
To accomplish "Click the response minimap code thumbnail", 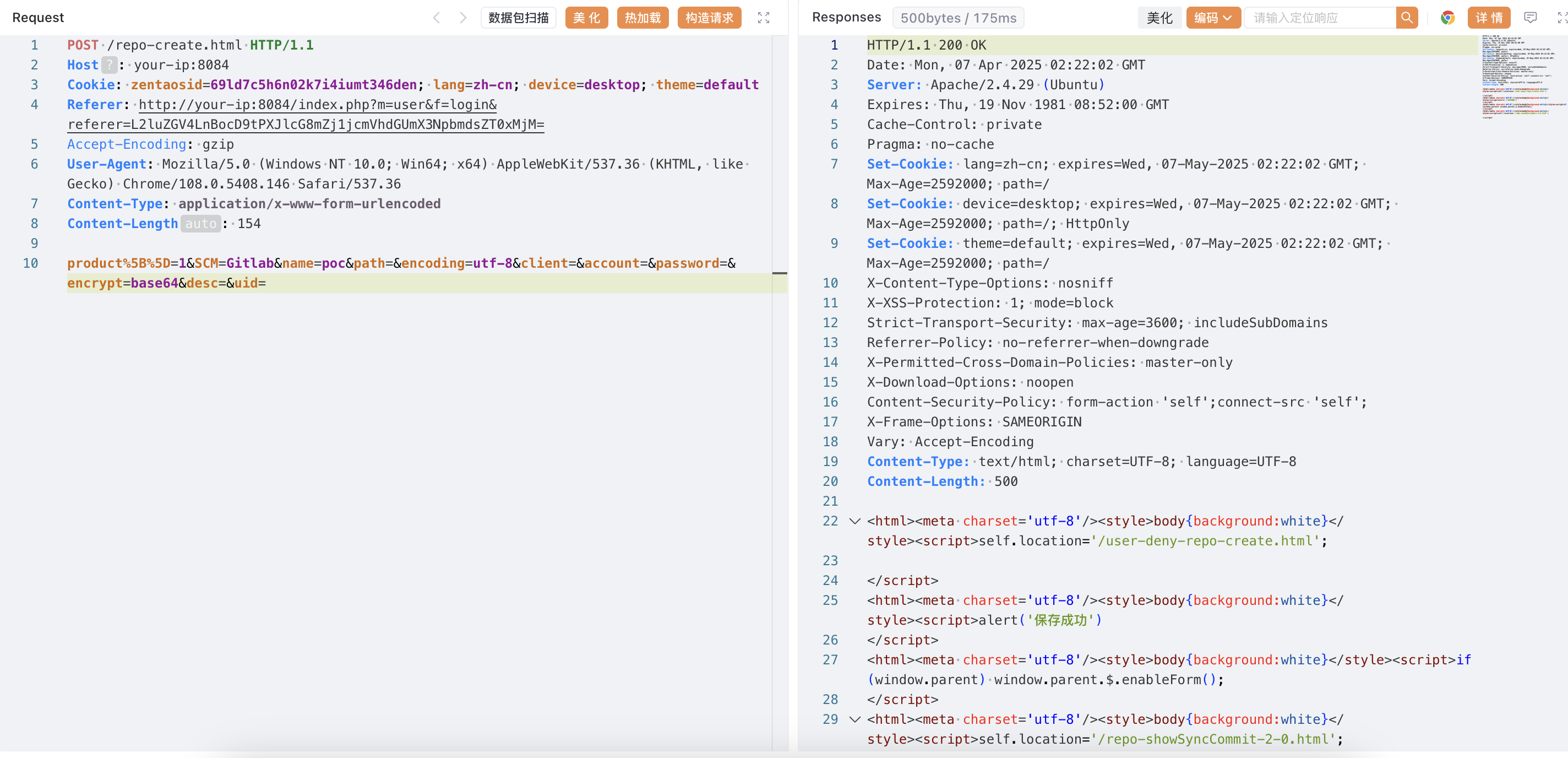I will point(1518,76).
